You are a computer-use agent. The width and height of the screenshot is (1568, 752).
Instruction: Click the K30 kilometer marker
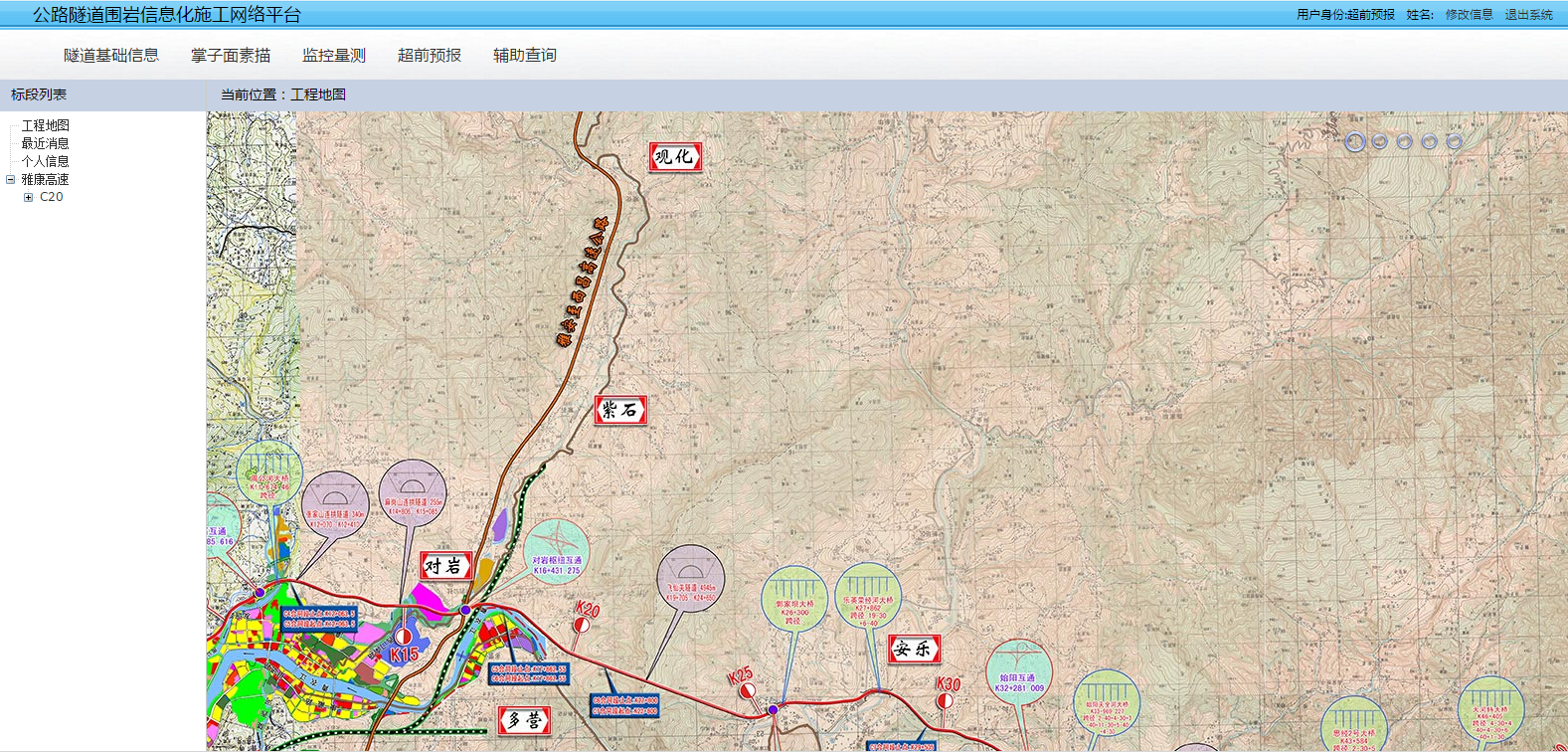coord(945,700)
